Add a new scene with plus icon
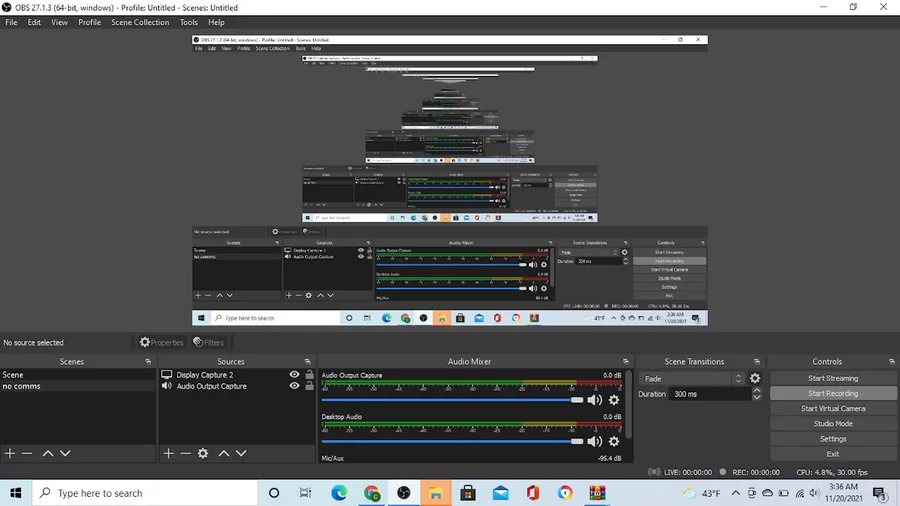This screenshot has height=506, width=900. (x=10, y=453)
